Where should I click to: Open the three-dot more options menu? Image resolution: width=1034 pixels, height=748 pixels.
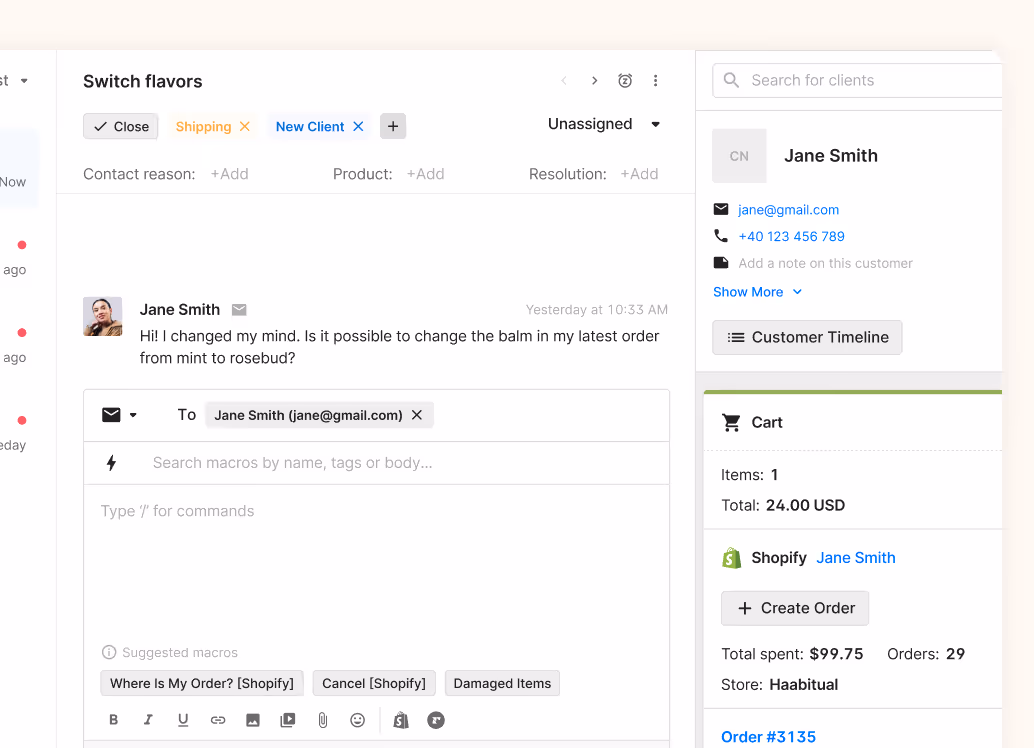(x=656, y=81)
